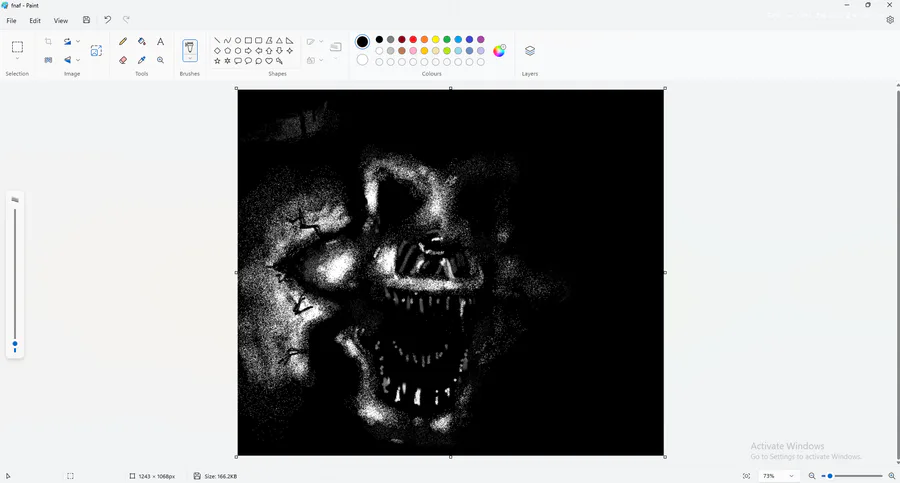Image resolution: width=900 pixels, height=483 pixels.
Task: Choose the Curve shape
Action: tap(227, 41)
